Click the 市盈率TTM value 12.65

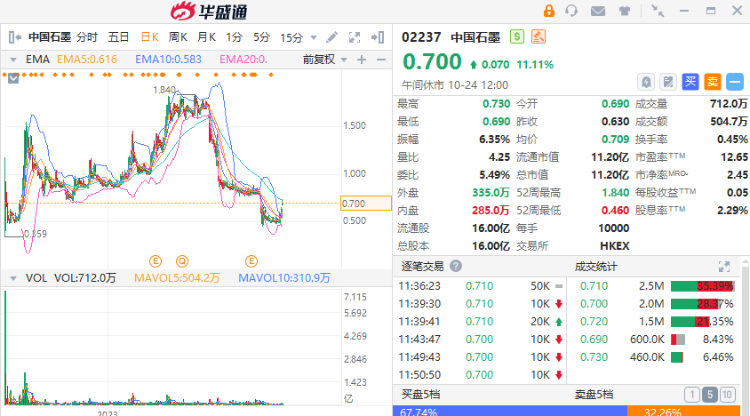(734, 157)
